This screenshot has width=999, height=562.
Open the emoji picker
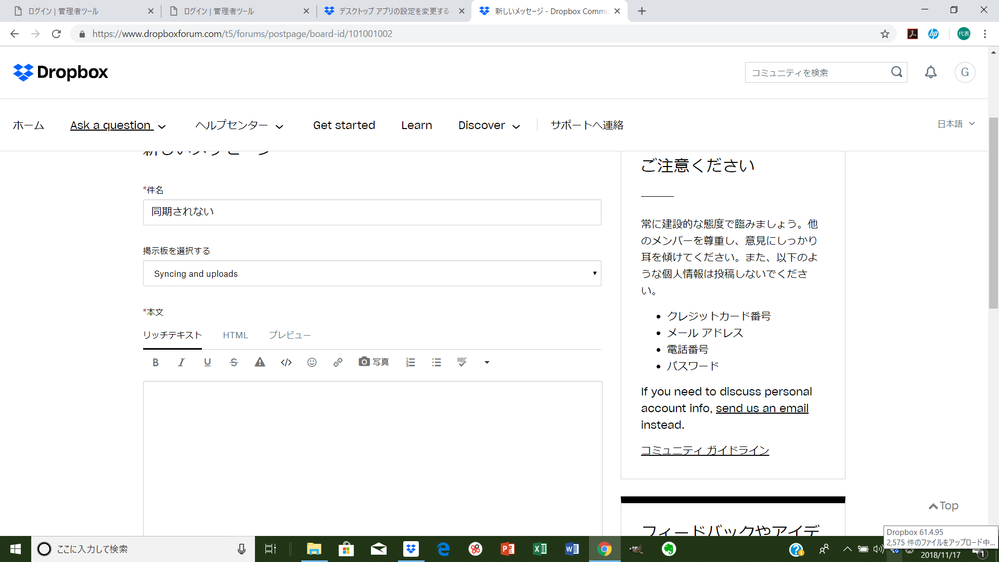[312, 363]
